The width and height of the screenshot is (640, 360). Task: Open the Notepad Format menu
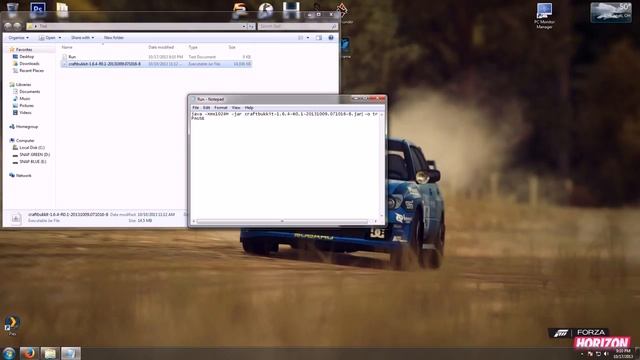tap(221, 108)
